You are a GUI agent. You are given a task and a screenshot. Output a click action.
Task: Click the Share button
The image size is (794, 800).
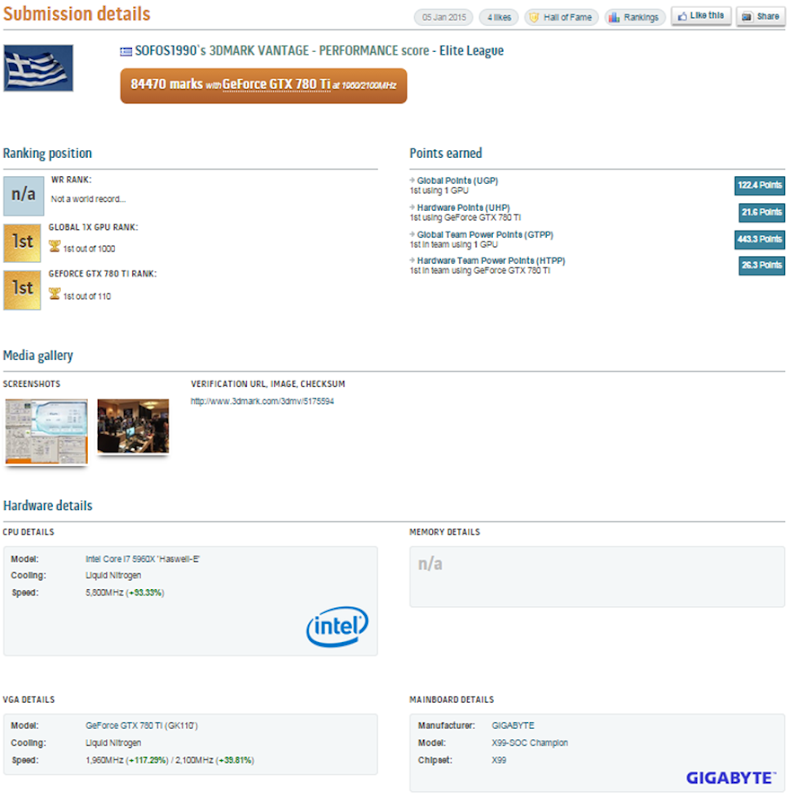pyautogui.click(x=760, y=16)
